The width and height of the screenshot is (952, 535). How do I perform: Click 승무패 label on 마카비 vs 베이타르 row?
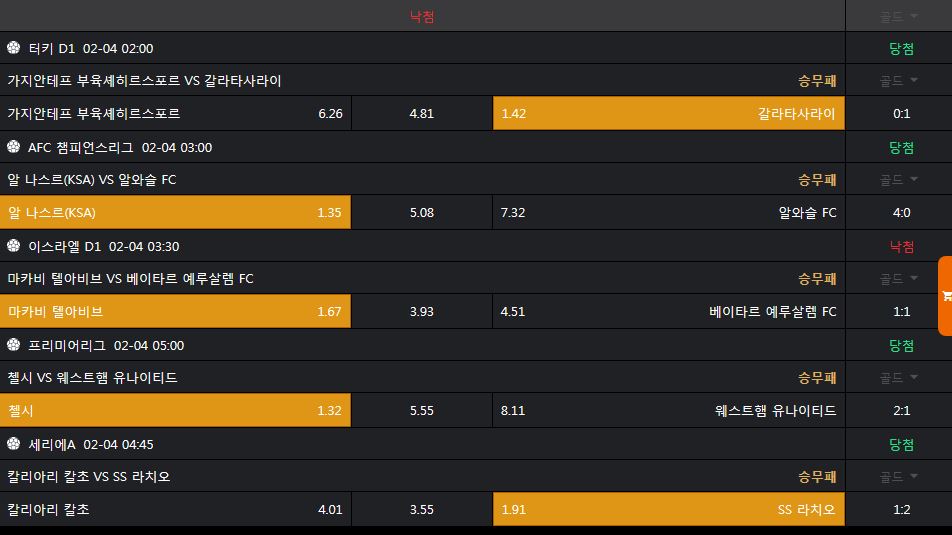point(817,279)
